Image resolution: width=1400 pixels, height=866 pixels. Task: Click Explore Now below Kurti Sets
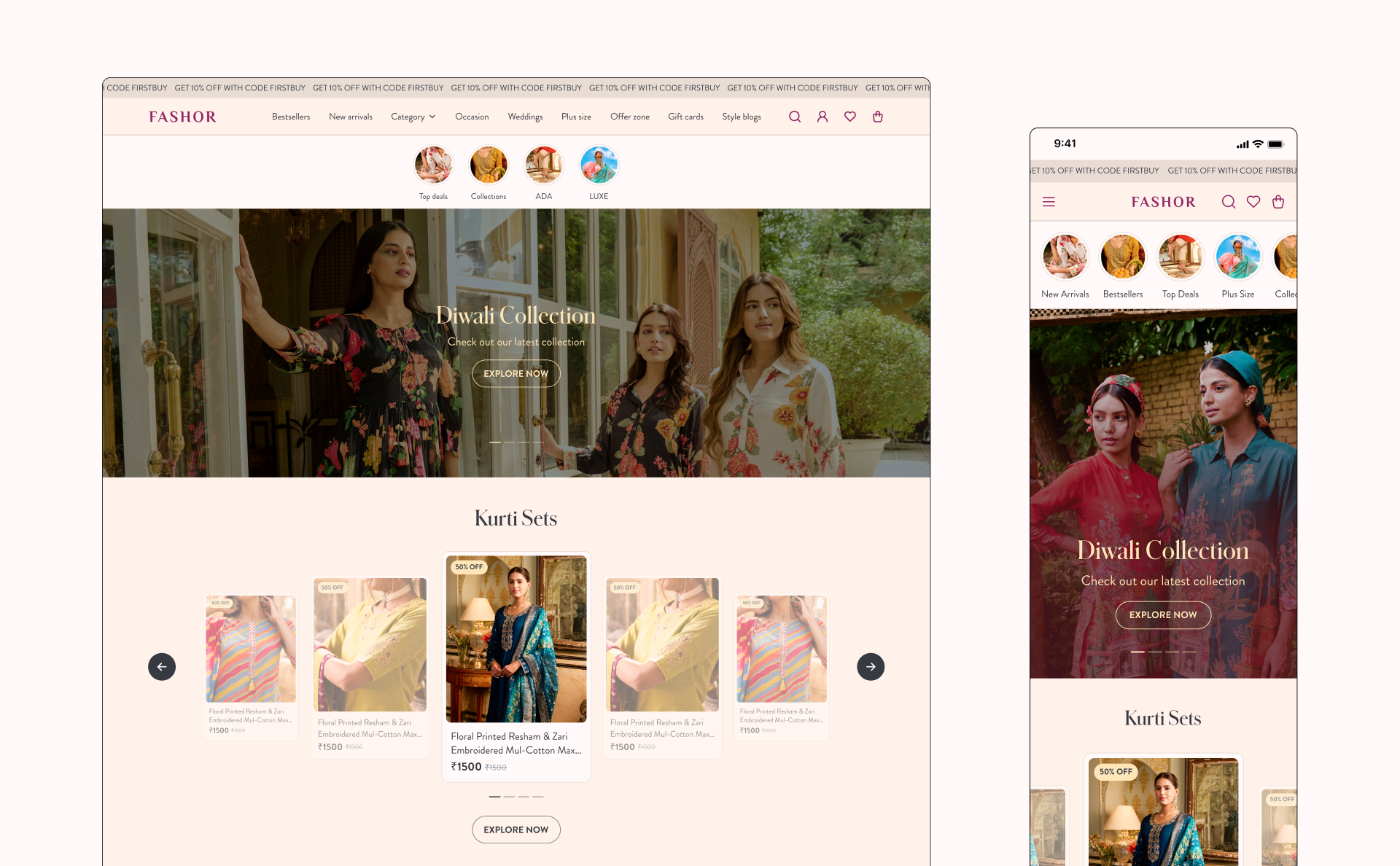click(516, 830)
